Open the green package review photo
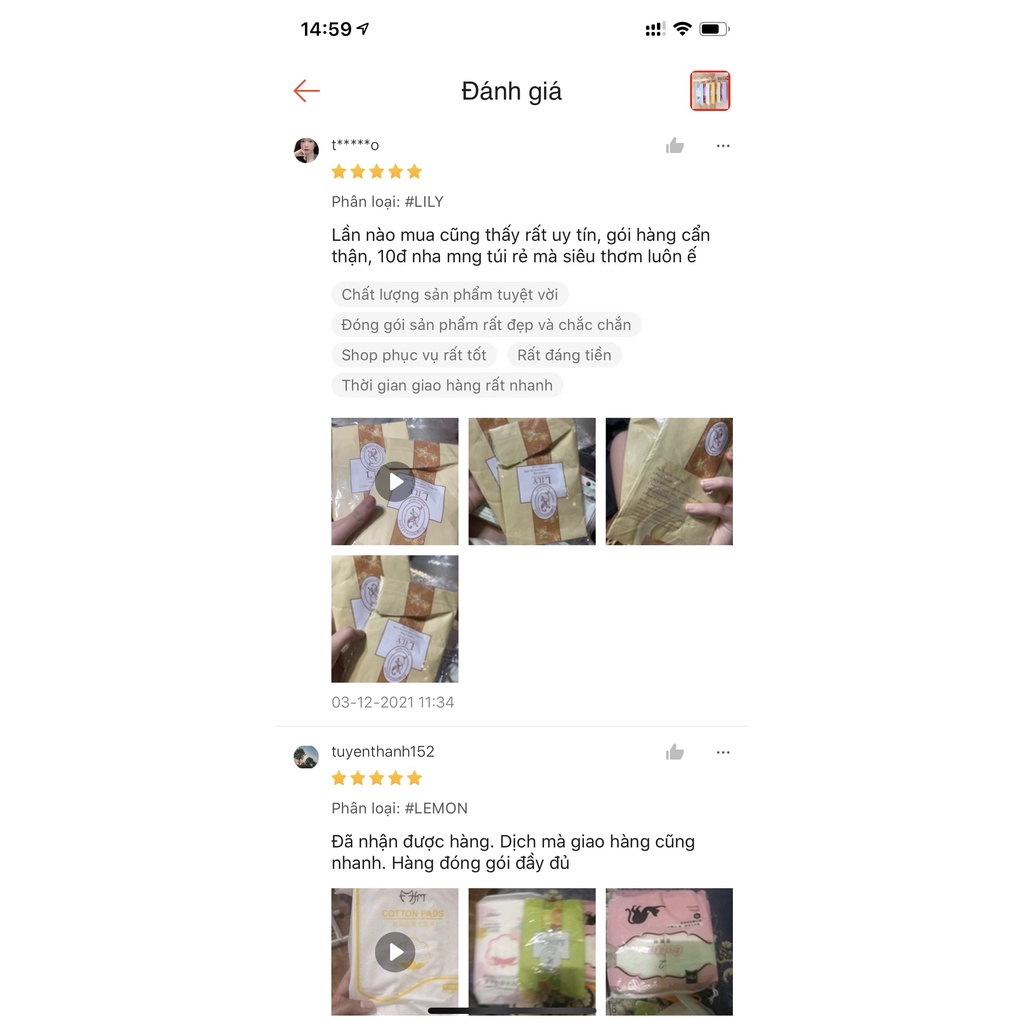Image resolution: width=1024 pixels, height=1024 pixels. pos(532,952)
